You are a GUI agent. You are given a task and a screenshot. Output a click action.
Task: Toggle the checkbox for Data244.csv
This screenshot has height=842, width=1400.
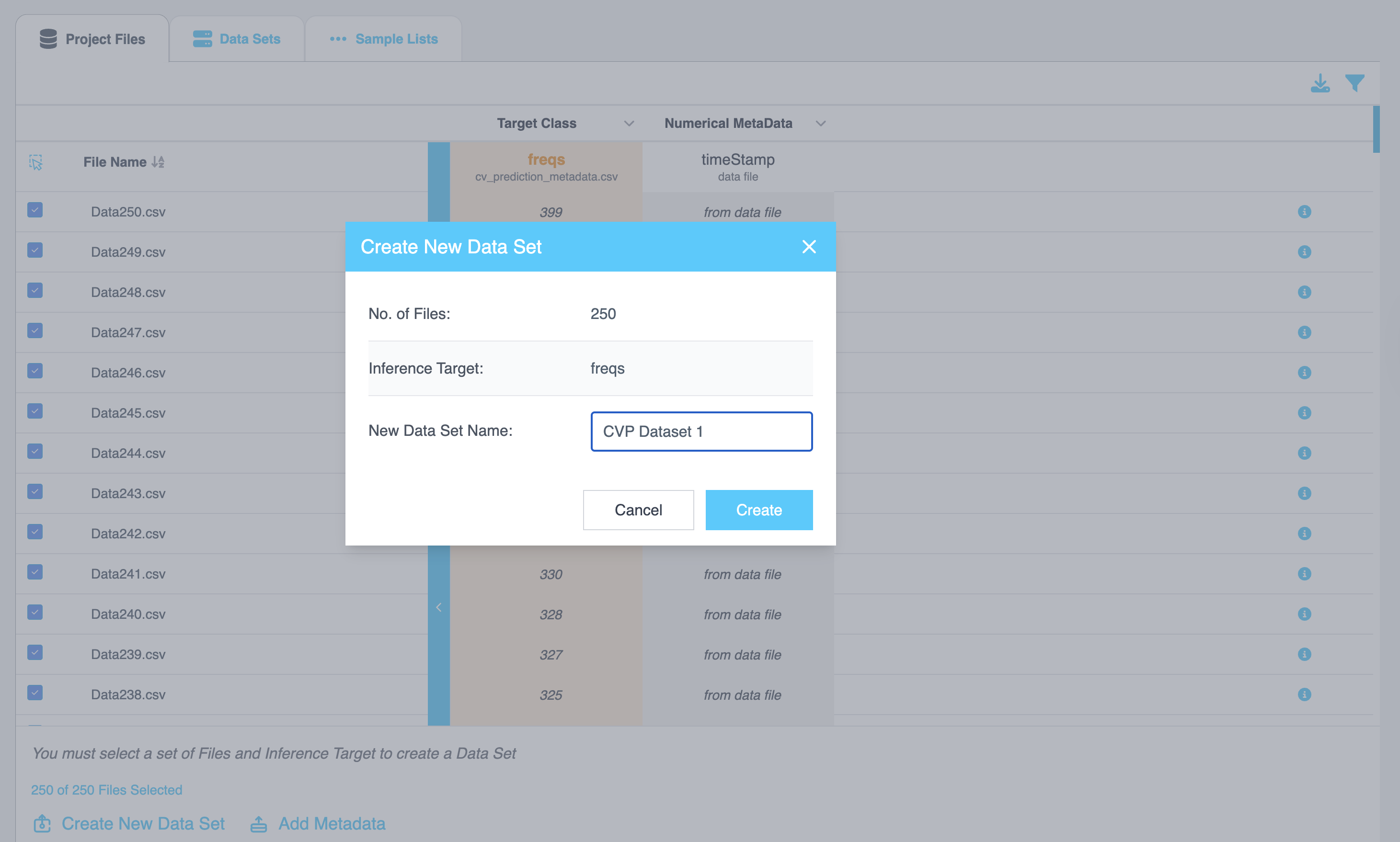(x=35, y=452)
